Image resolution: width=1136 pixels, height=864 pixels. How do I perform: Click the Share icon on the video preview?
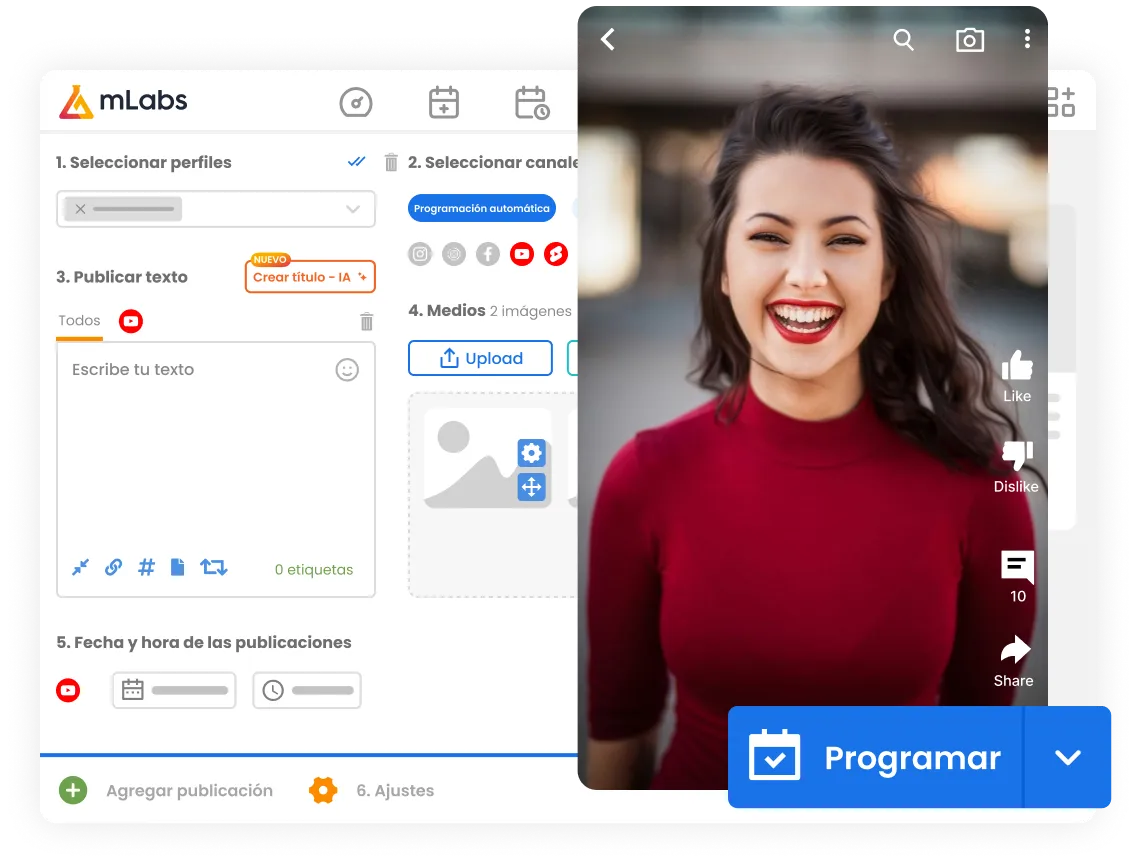pyautogui.click(x=1015, y=650)
